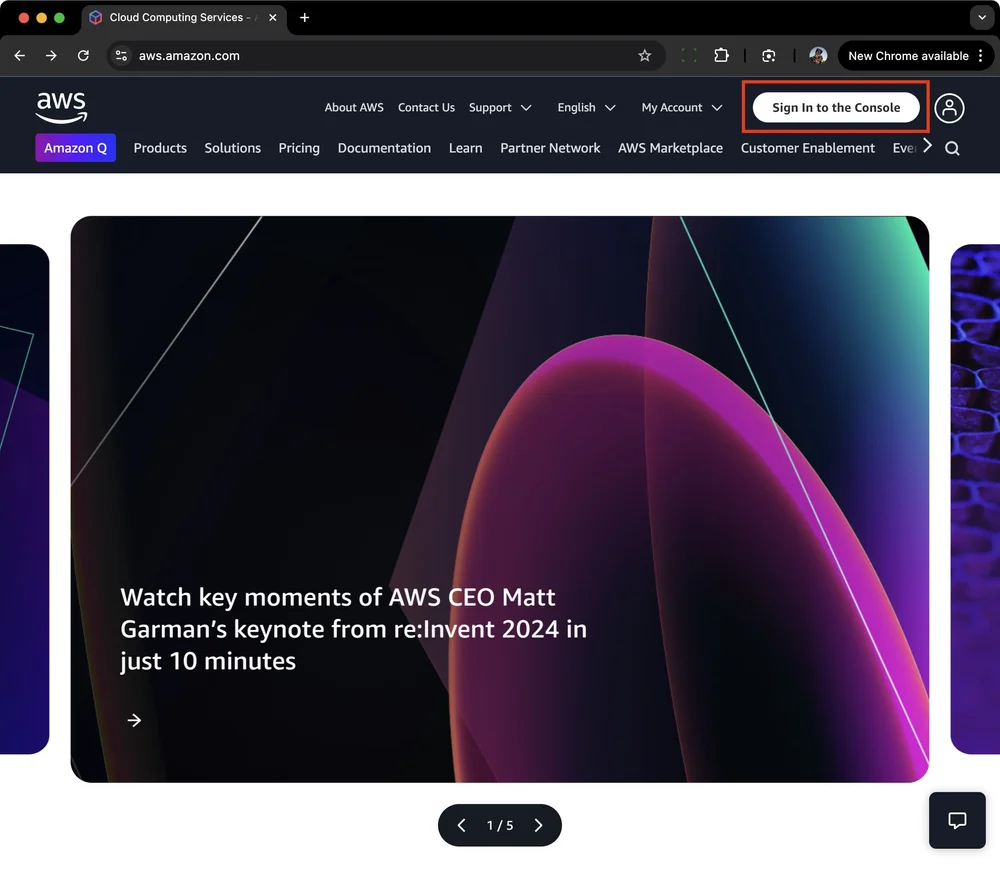Click Contact Us link
The height and width of the screenshot is (872, 1000).
point(426,108)
